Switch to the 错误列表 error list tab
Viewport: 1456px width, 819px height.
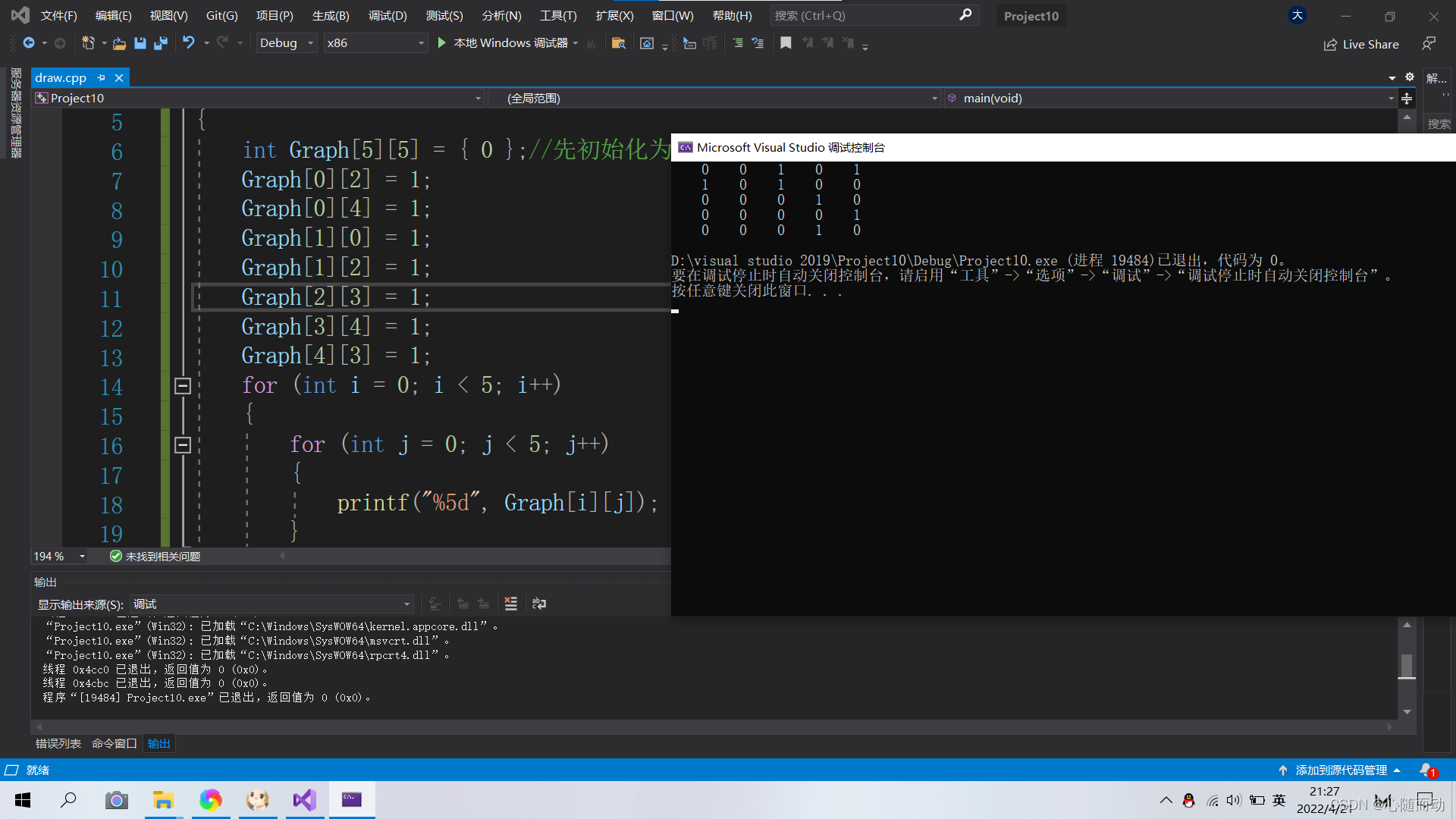tap(58, 743)
